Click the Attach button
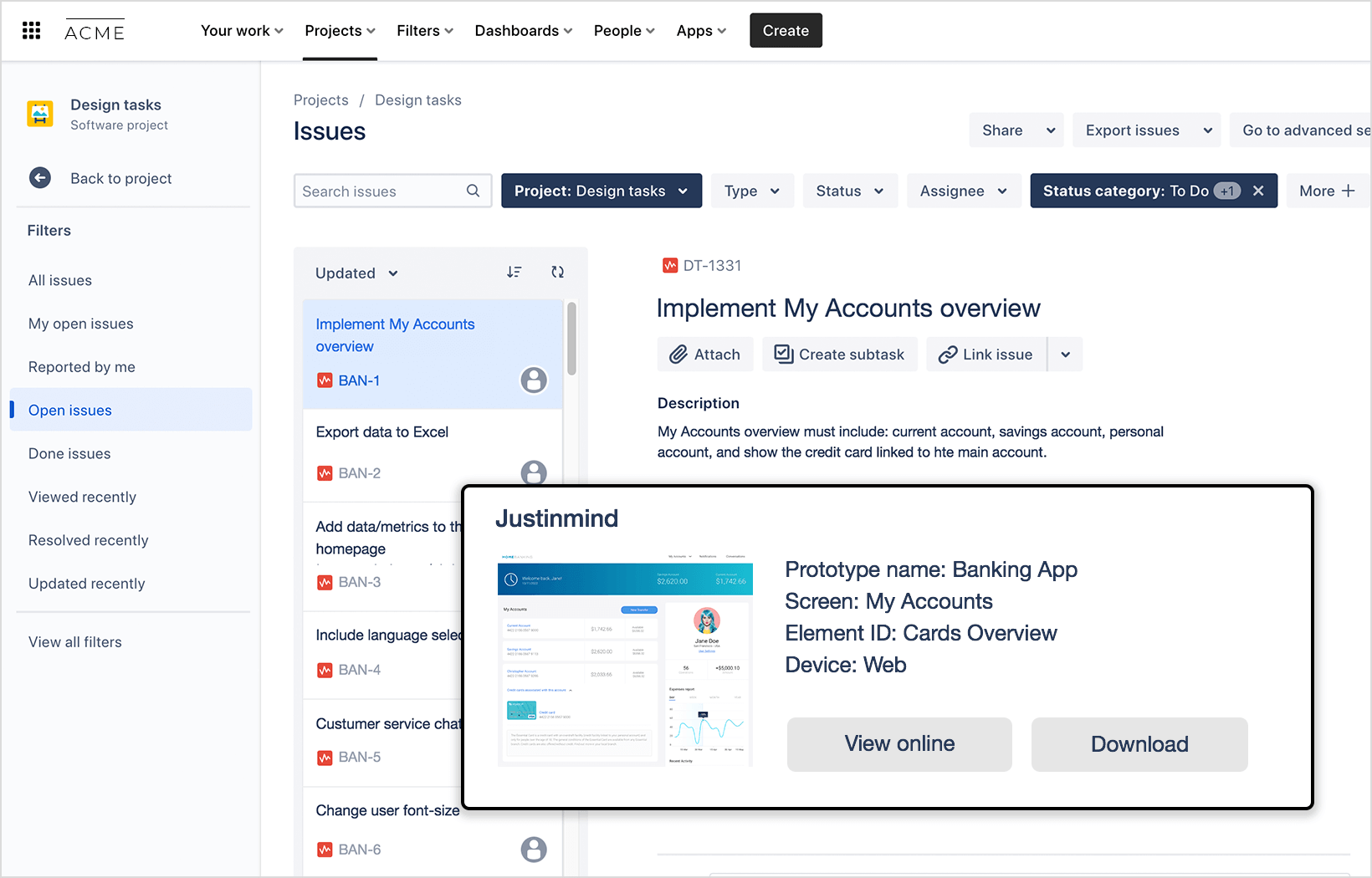The height and width of the screenshot is (878, 1372). pos(705,355)
